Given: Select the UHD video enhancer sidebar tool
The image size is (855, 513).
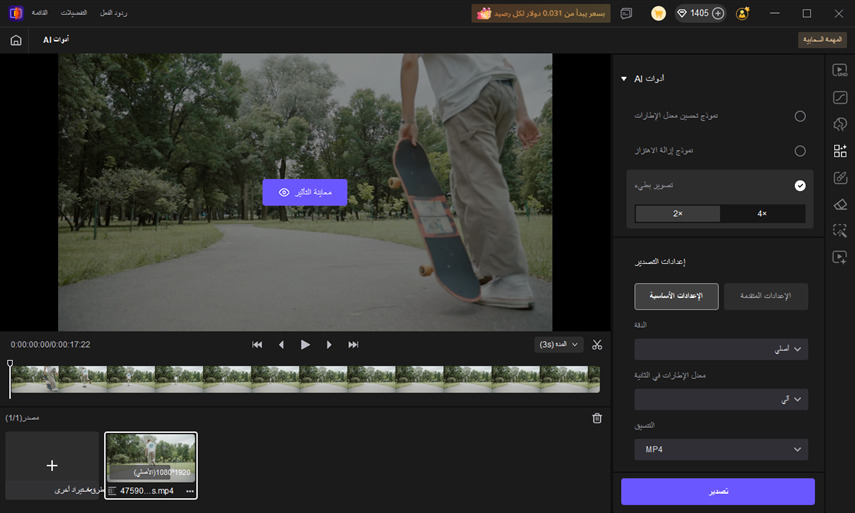Looking at the screenshot, I should pos(840,70).
